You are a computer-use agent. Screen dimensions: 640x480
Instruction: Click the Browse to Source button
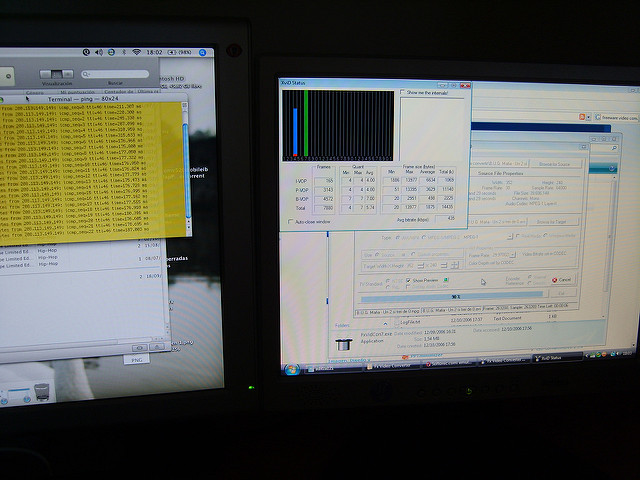553,161
